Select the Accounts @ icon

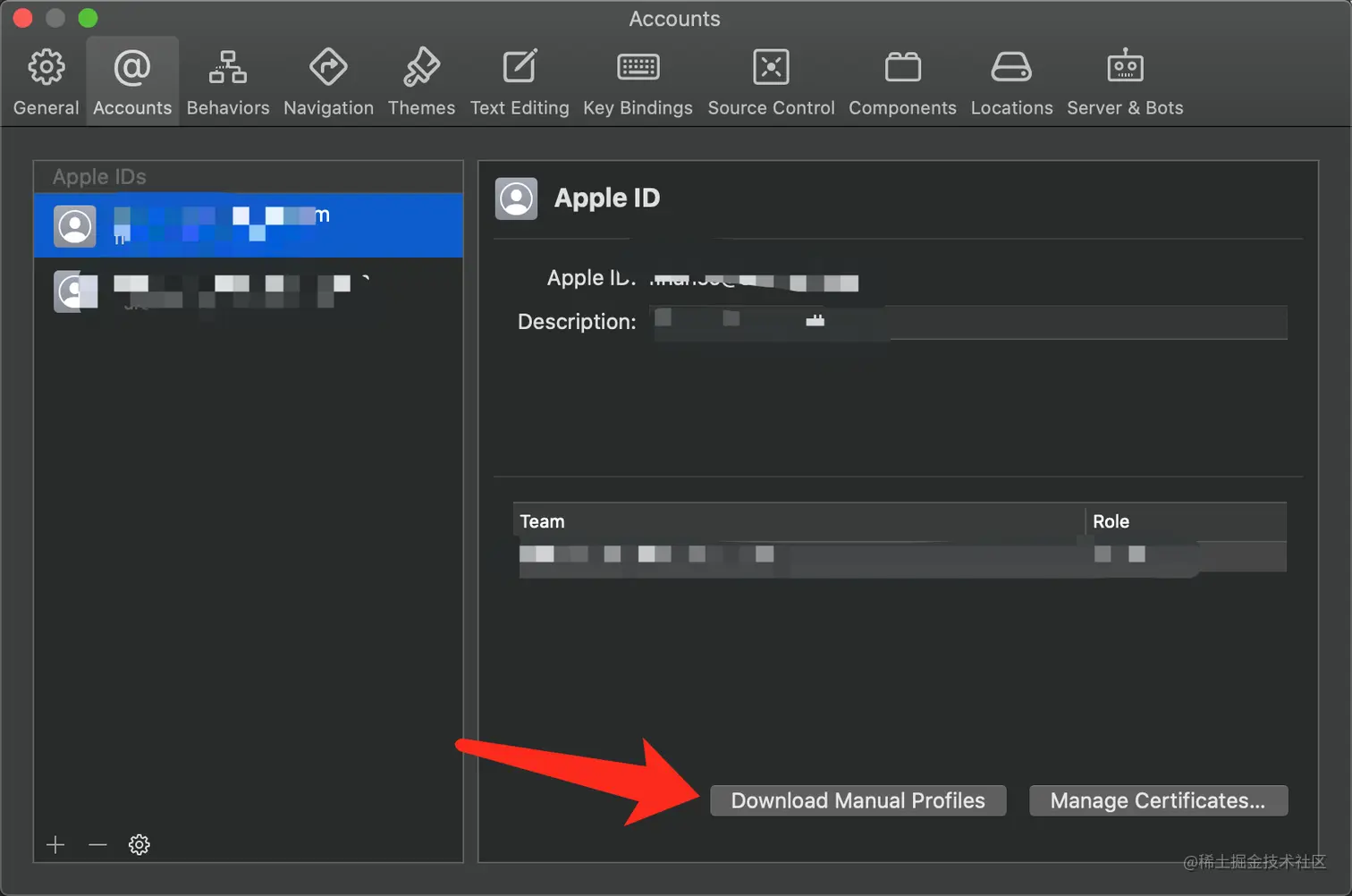coord(132,68)
